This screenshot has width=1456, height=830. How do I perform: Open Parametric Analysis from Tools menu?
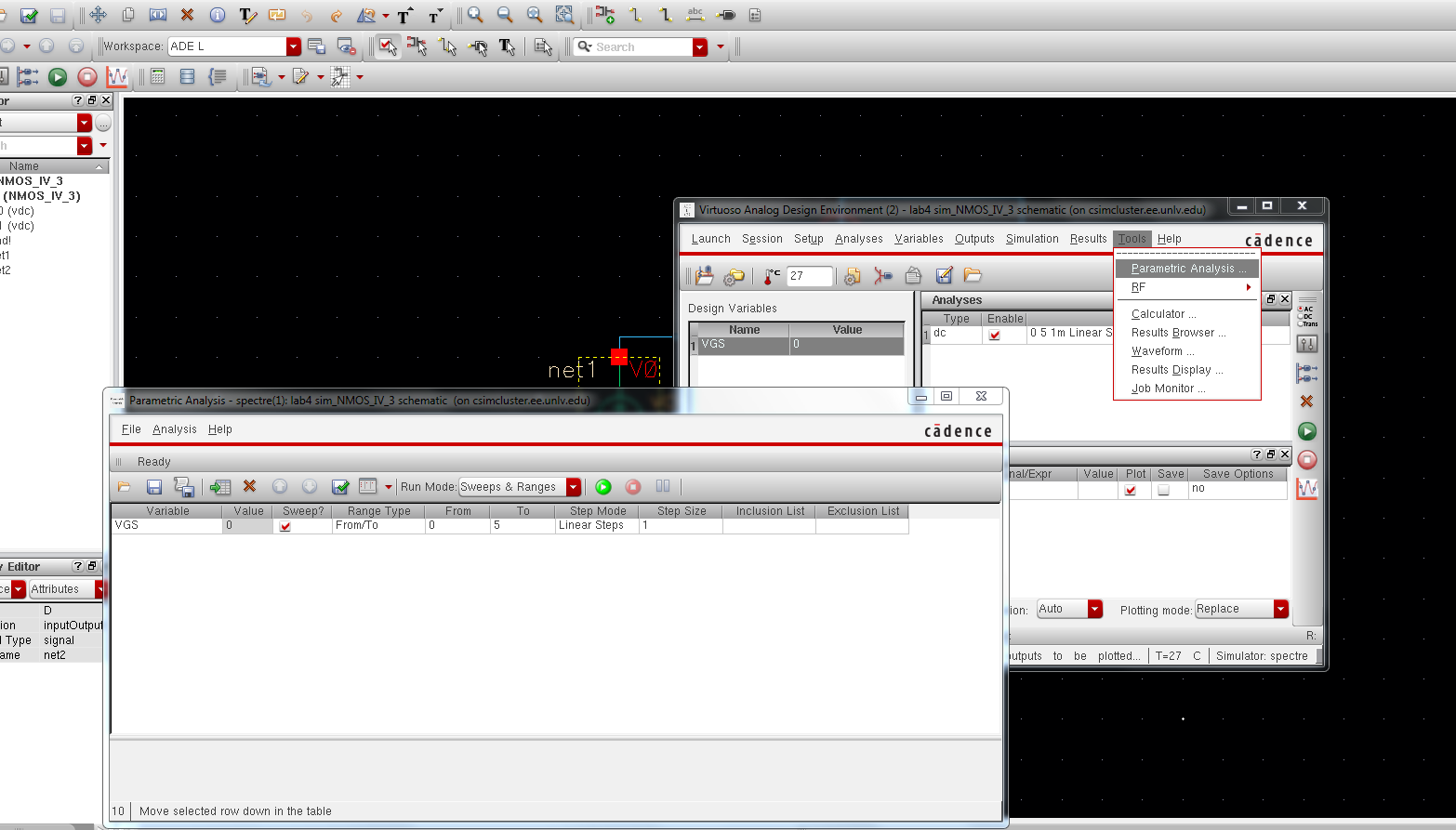click(x=1187, y=269)
